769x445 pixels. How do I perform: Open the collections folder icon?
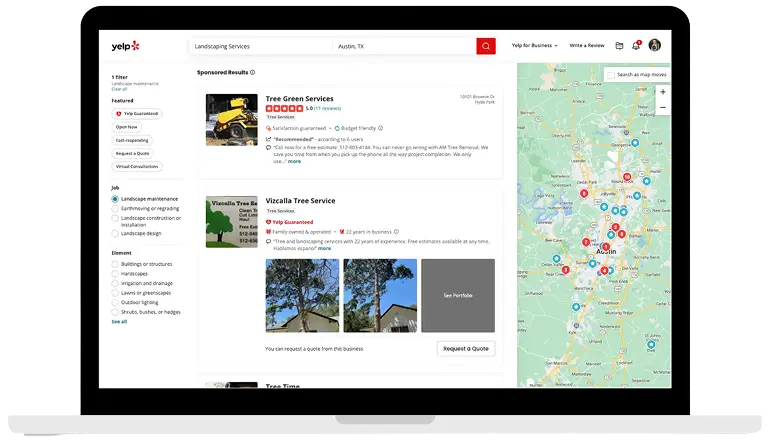(619, 46)
